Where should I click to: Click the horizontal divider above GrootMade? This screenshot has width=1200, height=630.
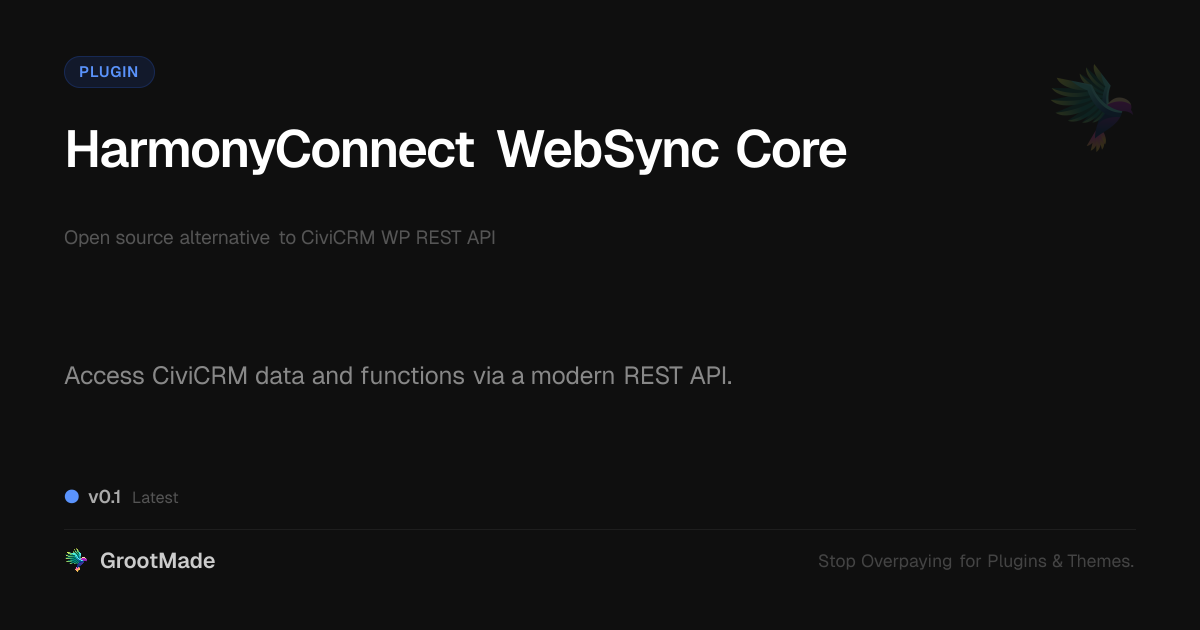pos(600,529)
